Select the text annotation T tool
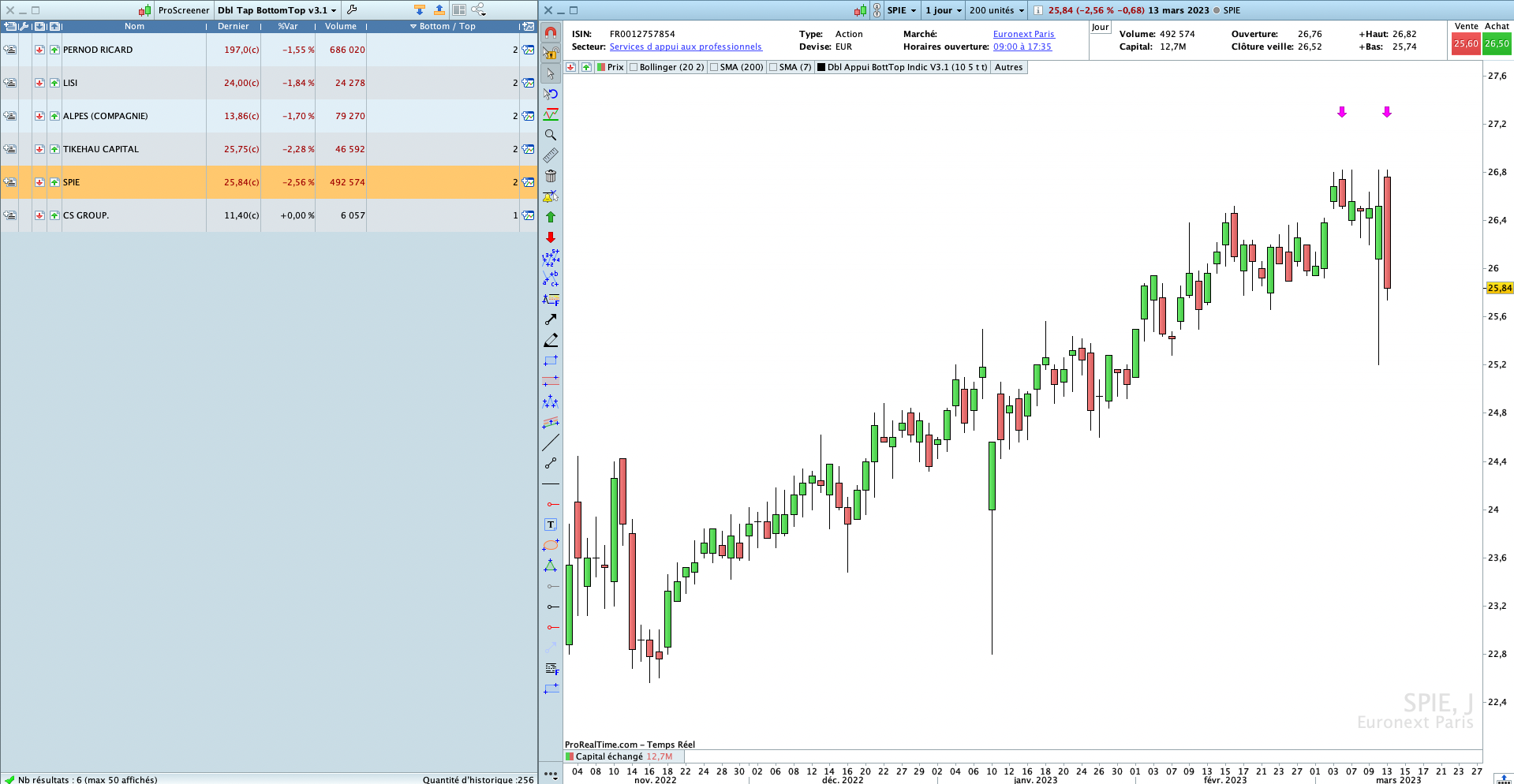This screenshot has width=1514, height=784. pyautogui.click(x=551, y=525)
